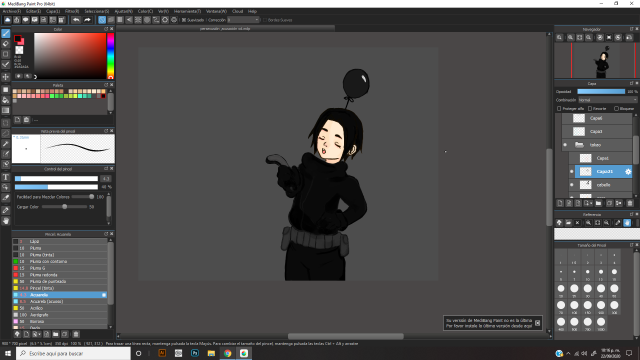Click the Photoshop icon in the taskbar

pos(195,353)
